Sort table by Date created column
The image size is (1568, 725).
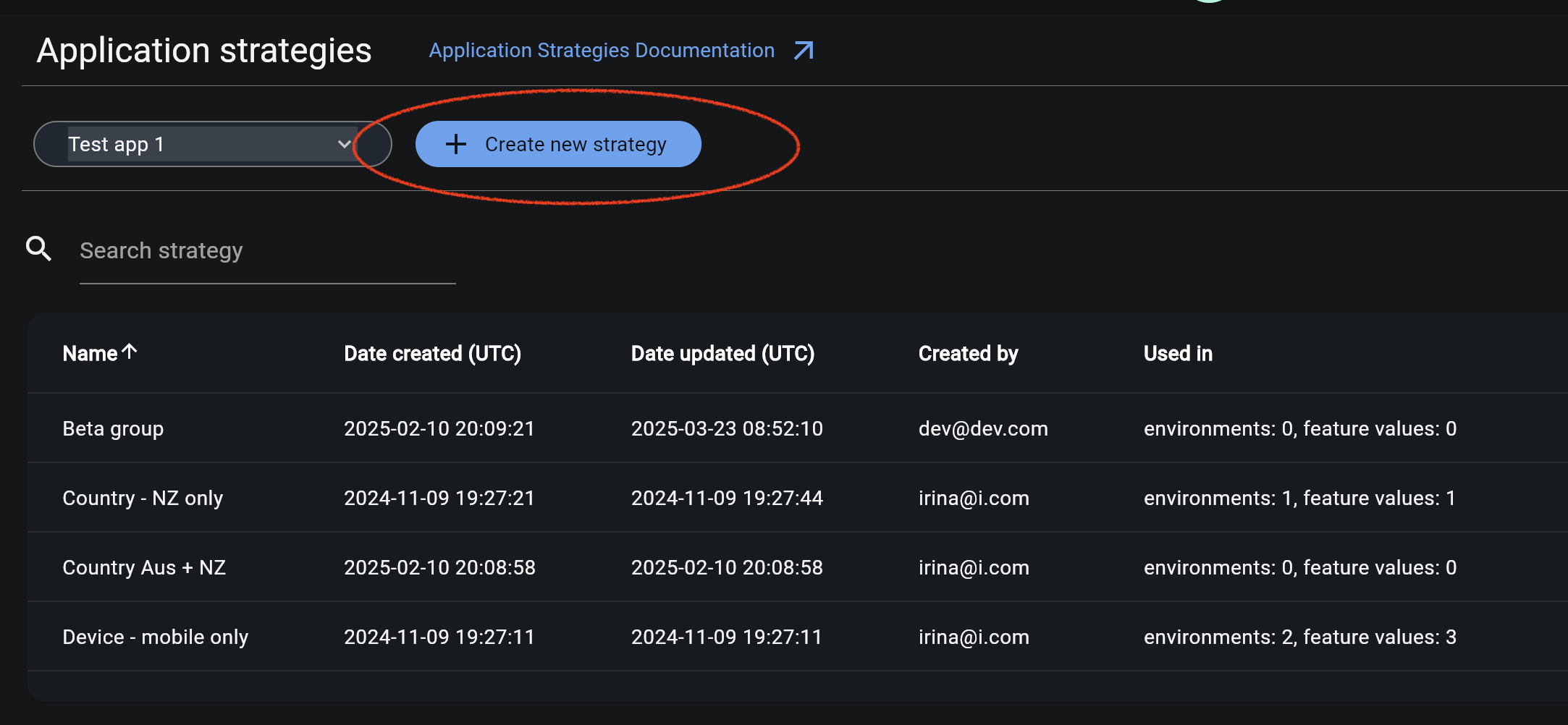pos(432,353)
